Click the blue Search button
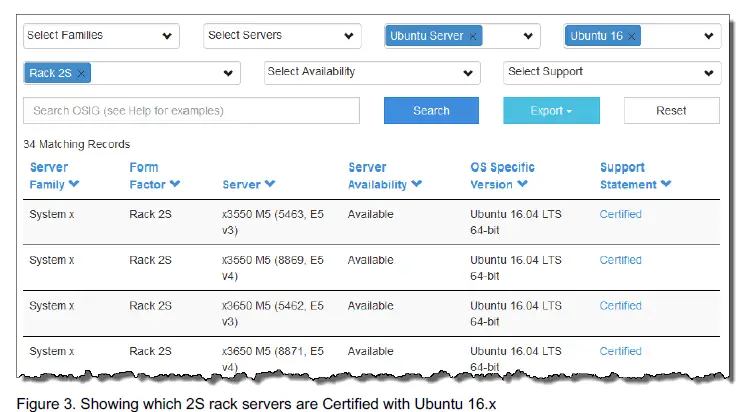The height and width of the screenshot is (412, 744). [431, 111]
